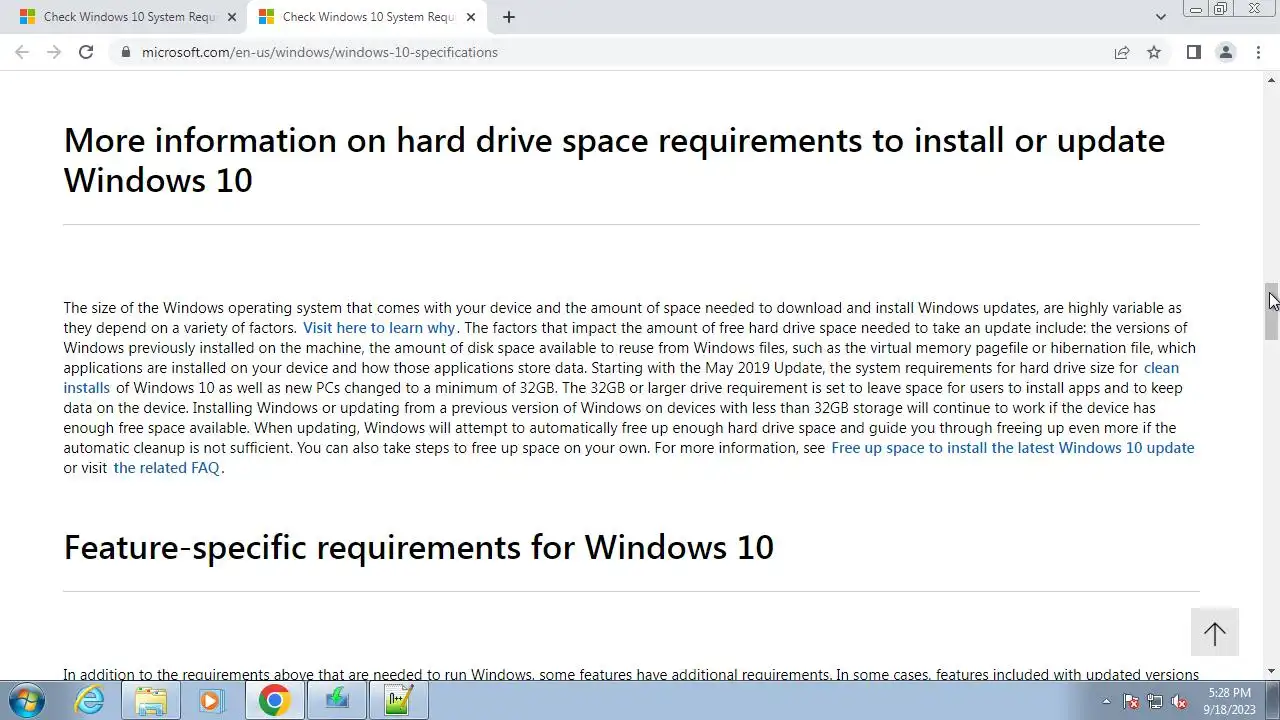Switch to the first Check Windows 10 tab
The image size is (1280, 720).
127,17
